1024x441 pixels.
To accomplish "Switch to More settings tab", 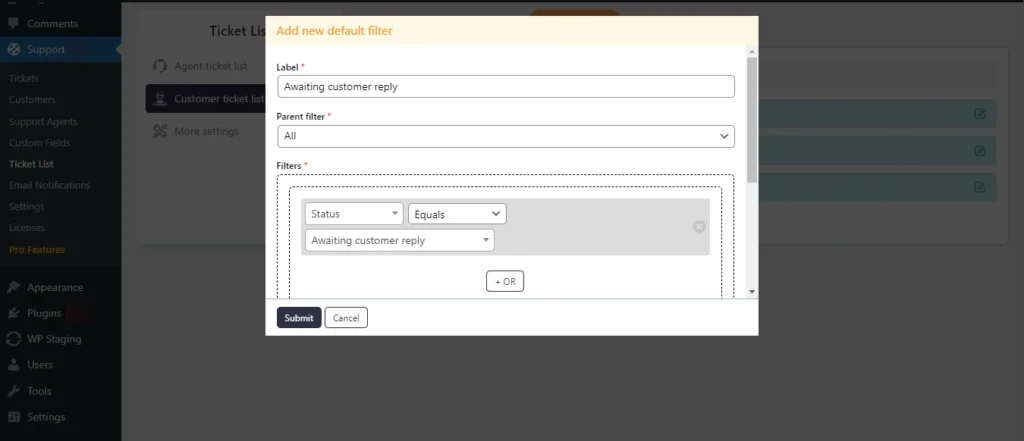I will 205,131.
